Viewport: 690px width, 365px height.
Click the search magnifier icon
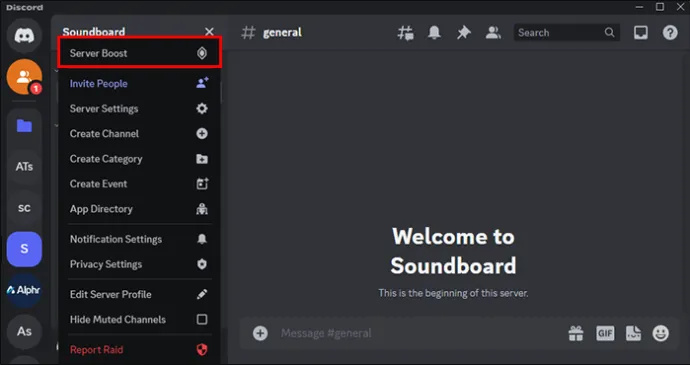[609, 33]
